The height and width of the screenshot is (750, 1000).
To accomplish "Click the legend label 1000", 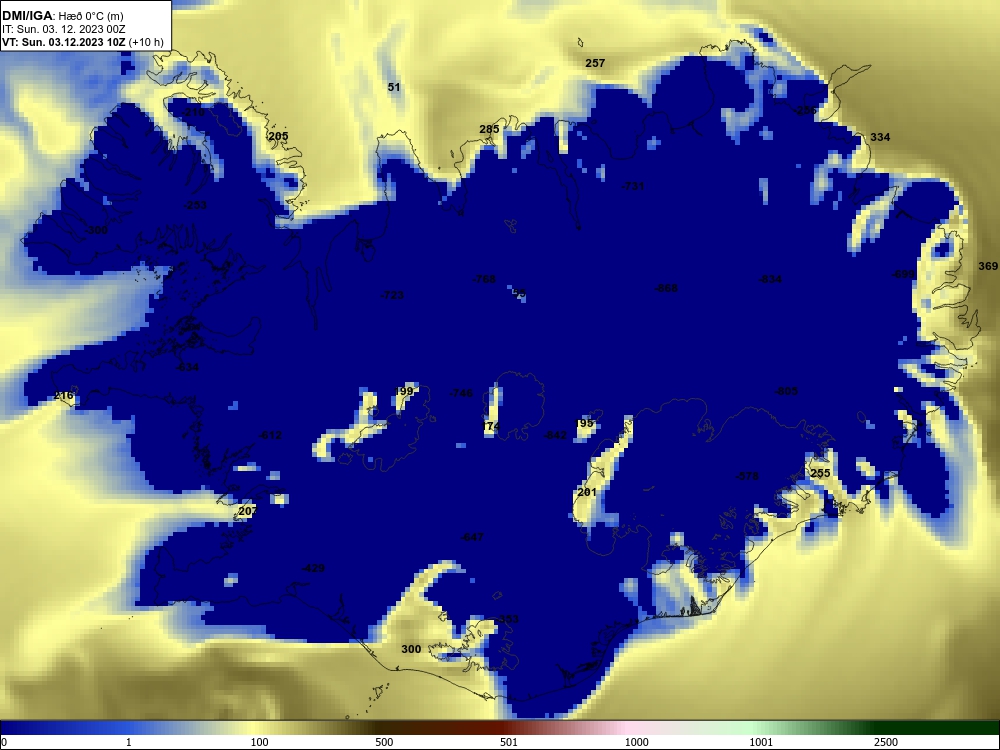I will coord(636,742).
